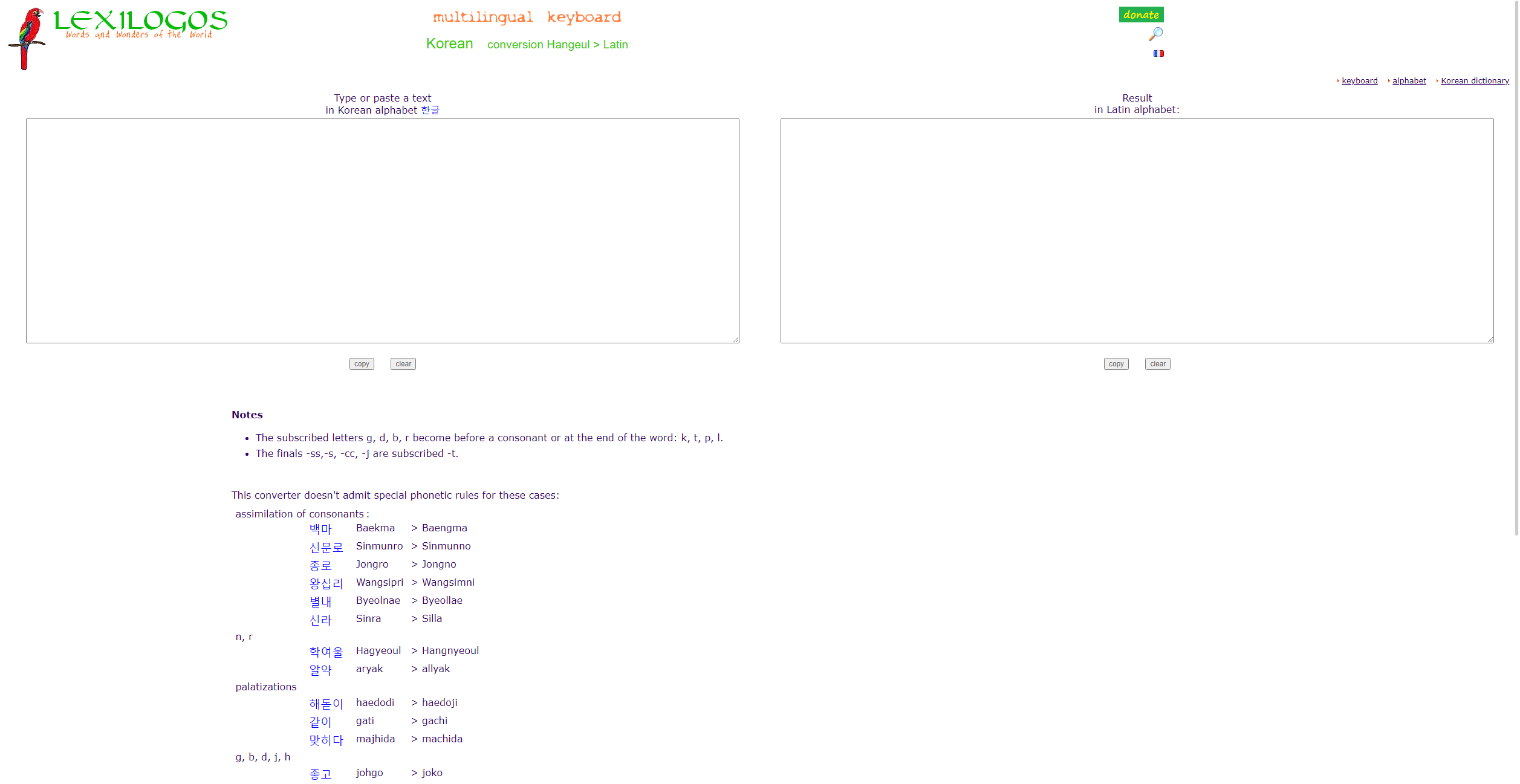This screenshot has width=1520, height=784.
Task: Click the Korean dictionary link
Action: (x=1475, y=80)
